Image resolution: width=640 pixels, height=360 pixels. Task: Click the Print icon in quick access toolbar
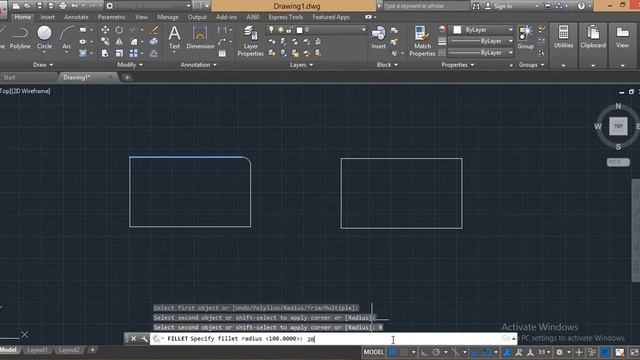63,6
